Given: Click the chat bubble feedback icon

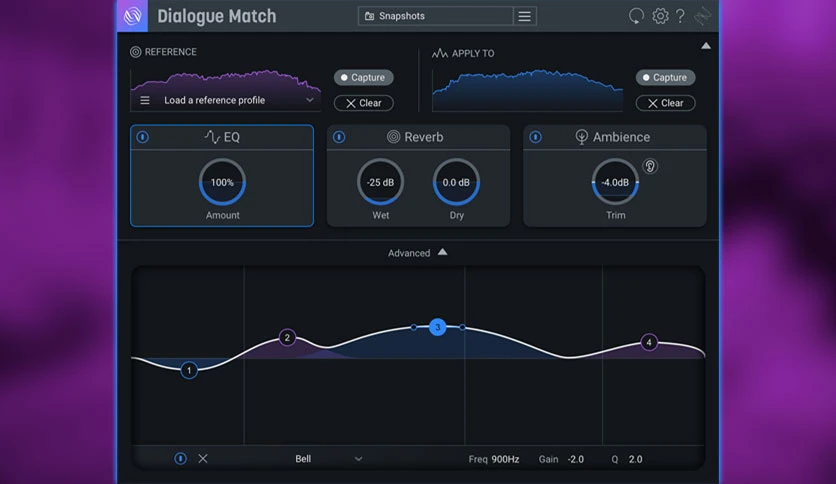Looking at the screenshot, I should coord(636,16).
